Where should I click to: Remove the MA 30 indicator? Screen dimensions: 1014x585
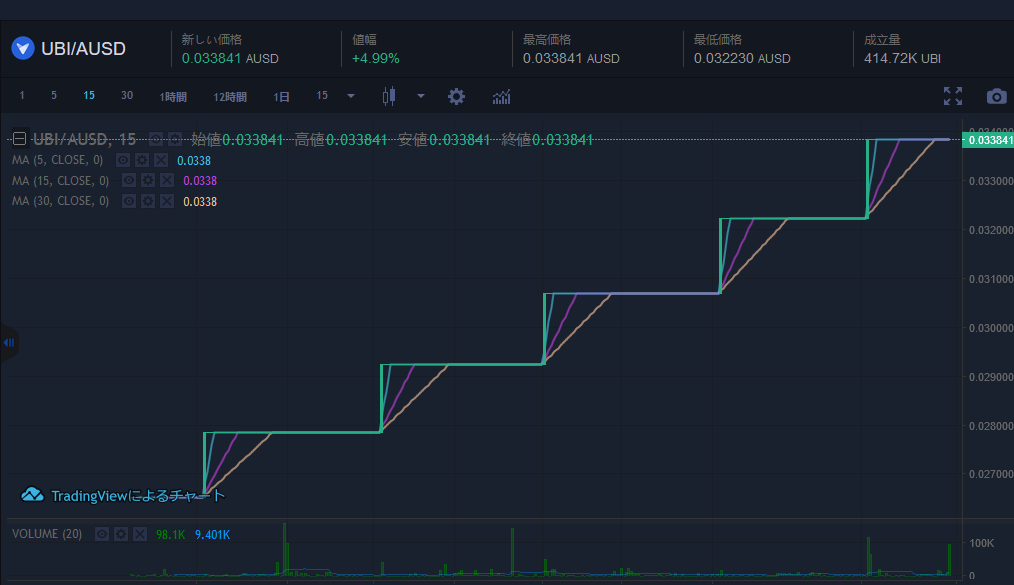[165, 202]
